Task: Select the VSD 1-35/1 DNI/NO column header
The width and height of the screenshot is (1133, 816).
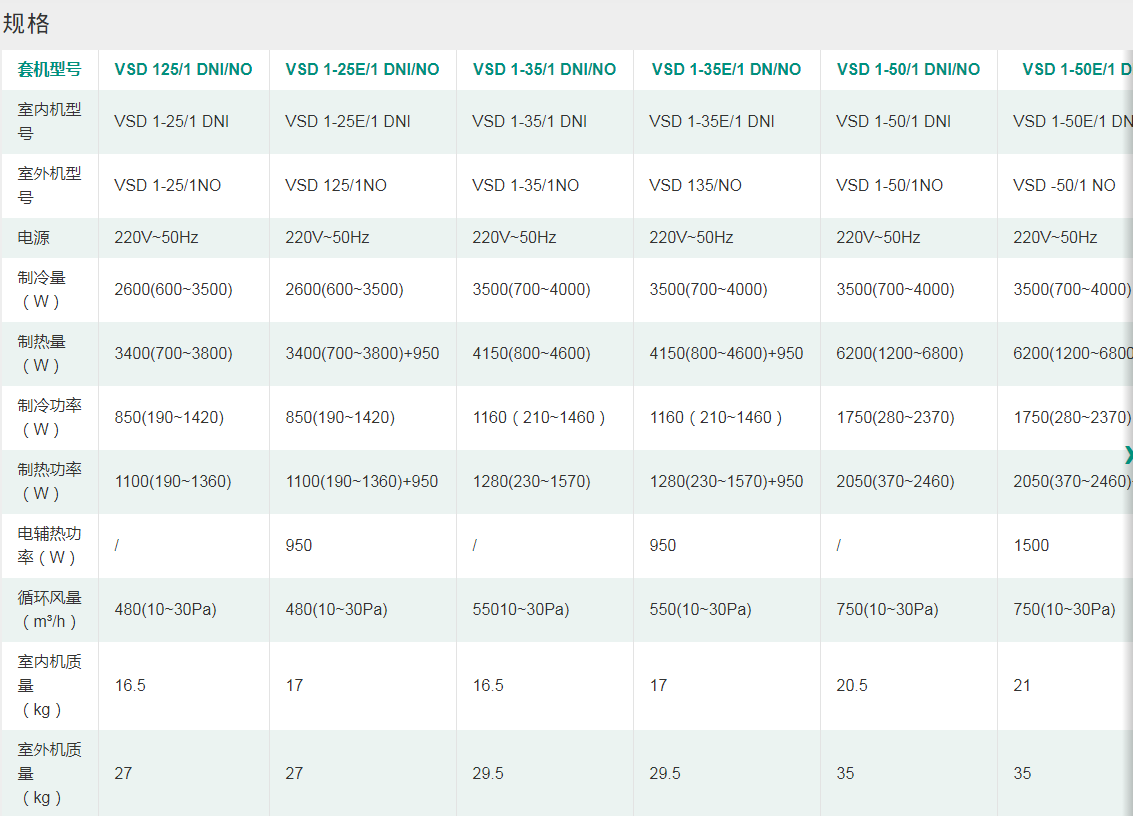Action: 544,69
